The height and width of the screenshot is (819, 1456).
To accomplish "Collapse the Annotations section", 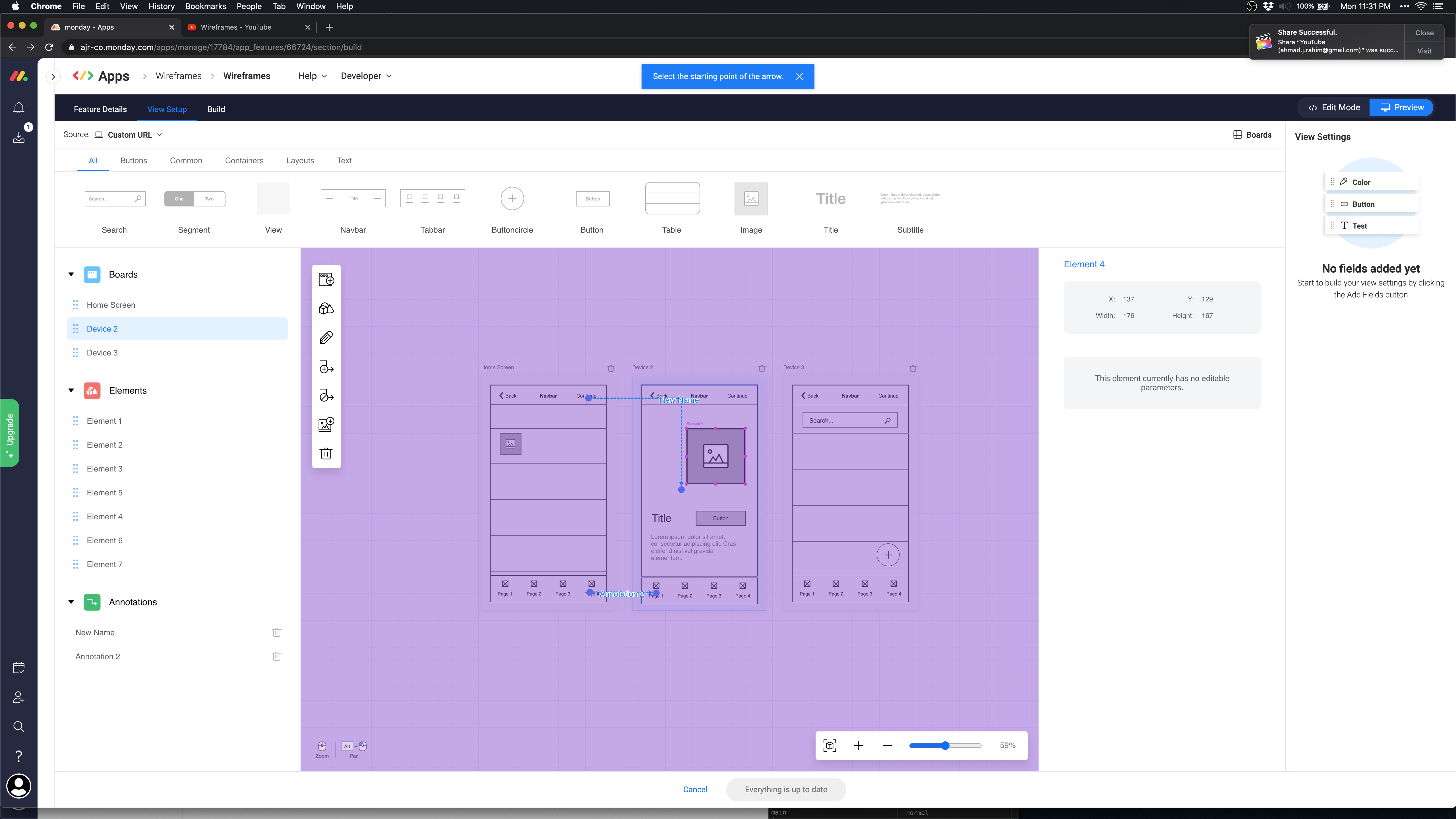I will (x=71, y=602).
